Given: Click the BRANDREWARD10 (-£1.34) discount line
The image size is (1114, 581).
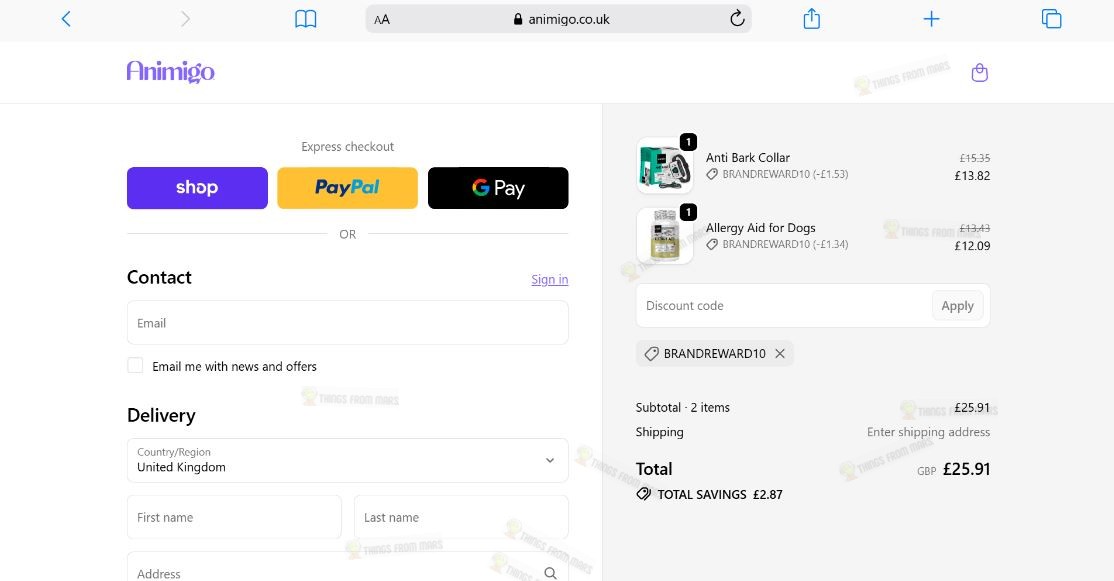Looking at the screenshot, I should coord(777,244).
